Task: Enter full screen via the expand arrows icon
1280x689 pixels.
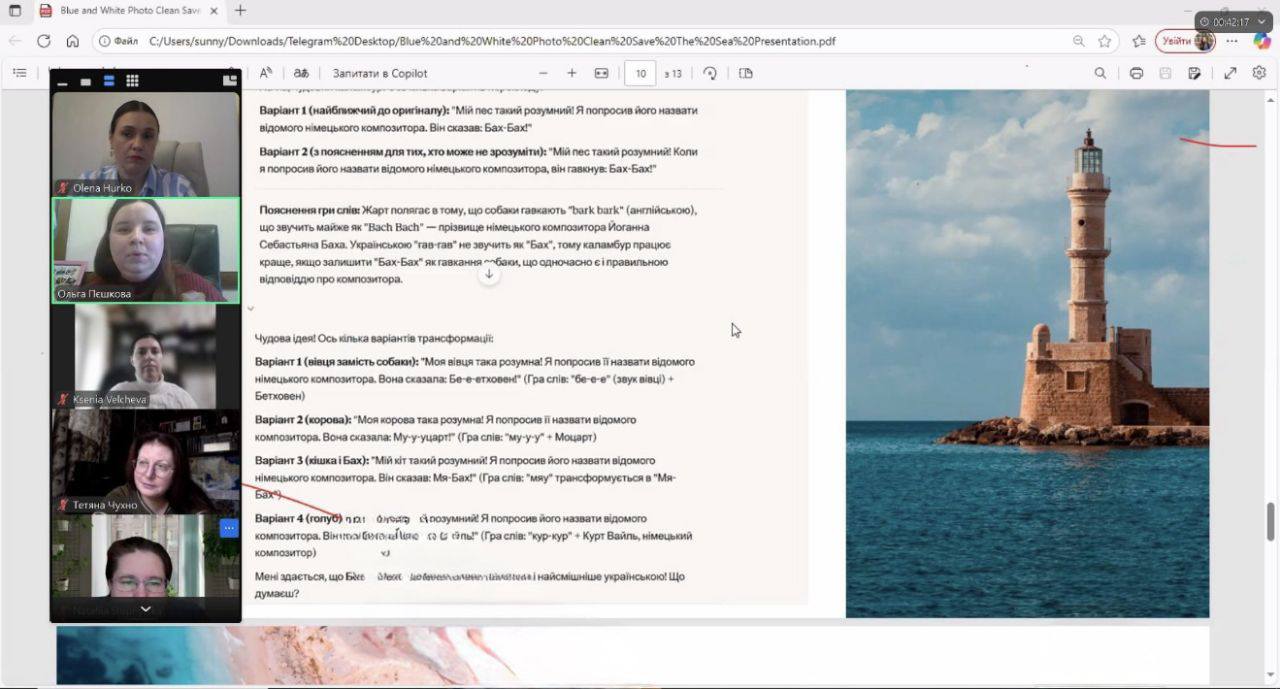Action: (x=1230, y=73)
